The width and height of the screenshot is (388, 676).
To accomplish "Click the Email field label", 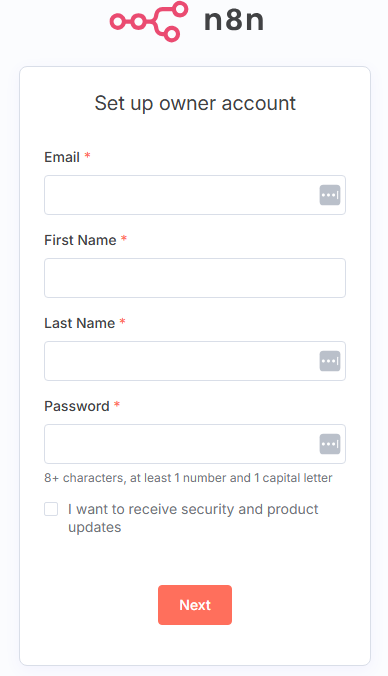I will click(x=62, y=157).
